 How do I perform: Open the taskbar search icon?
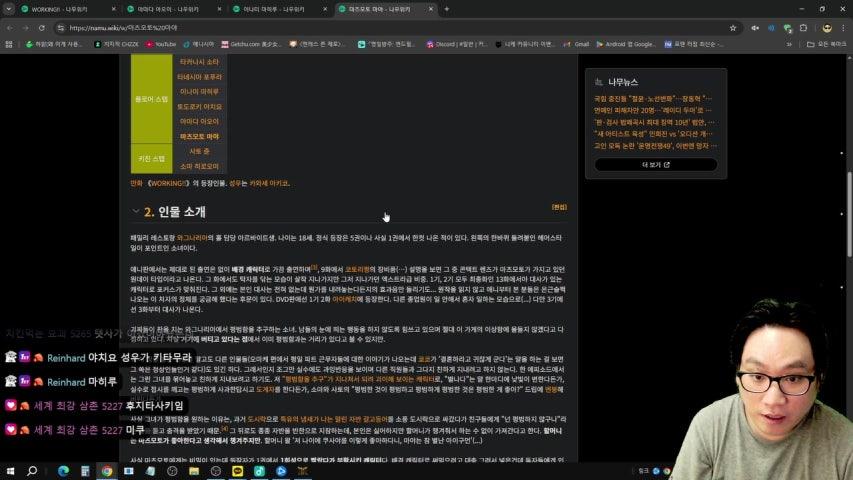(32, 470)
